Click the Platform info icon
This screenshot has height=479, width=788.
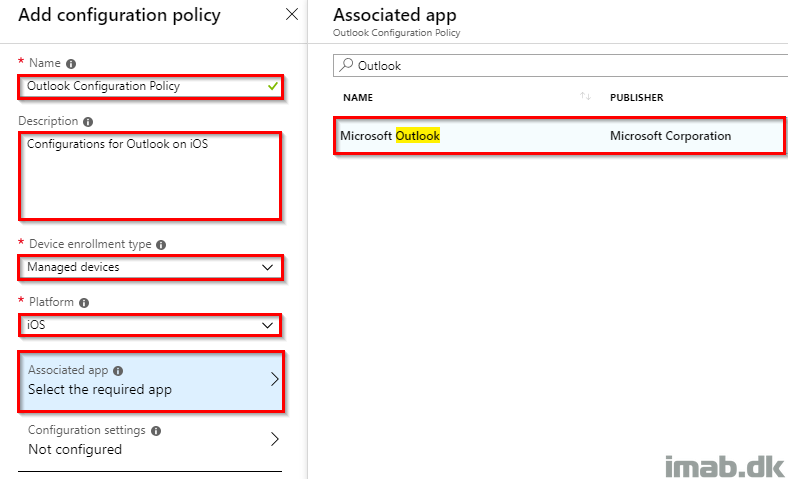[x=84, y=303]
